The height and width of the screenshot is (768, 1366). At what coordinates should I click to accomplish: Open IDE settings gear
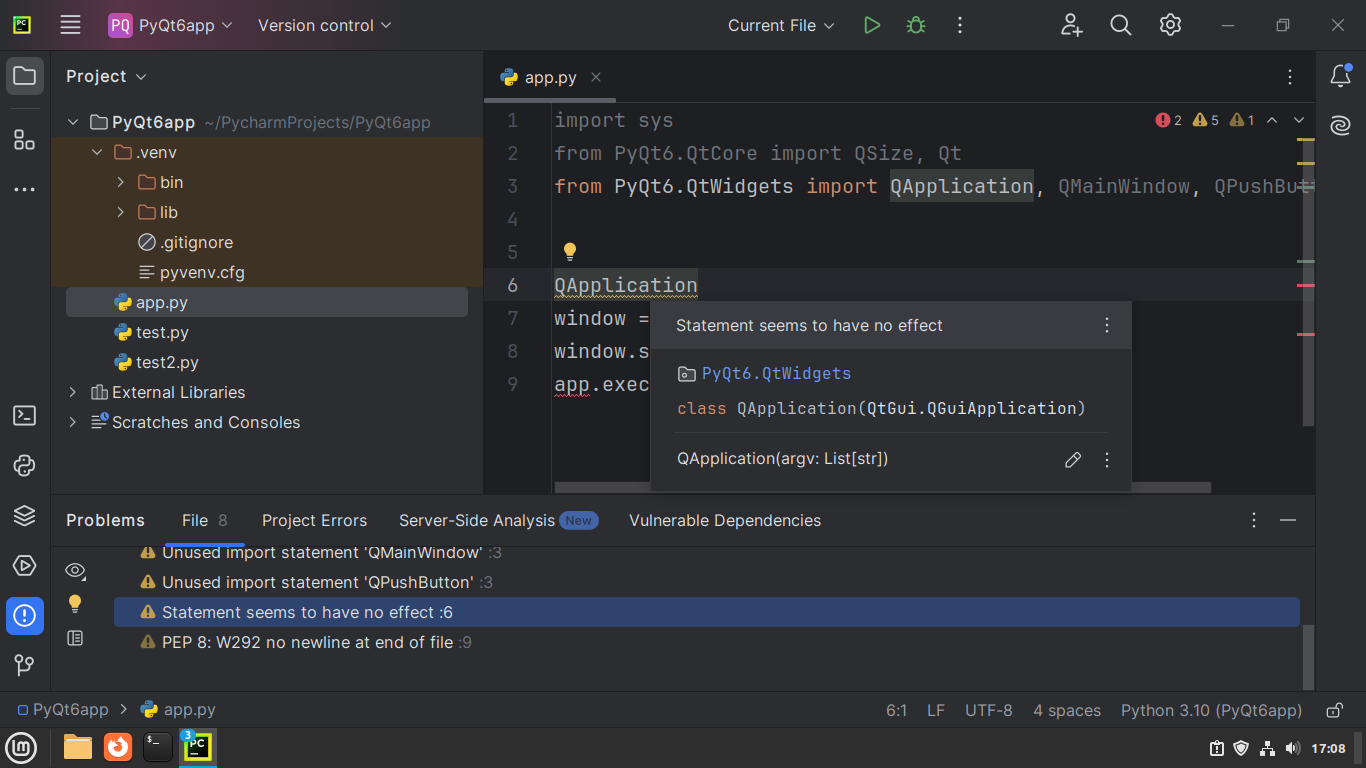[x=1171, y=25]
